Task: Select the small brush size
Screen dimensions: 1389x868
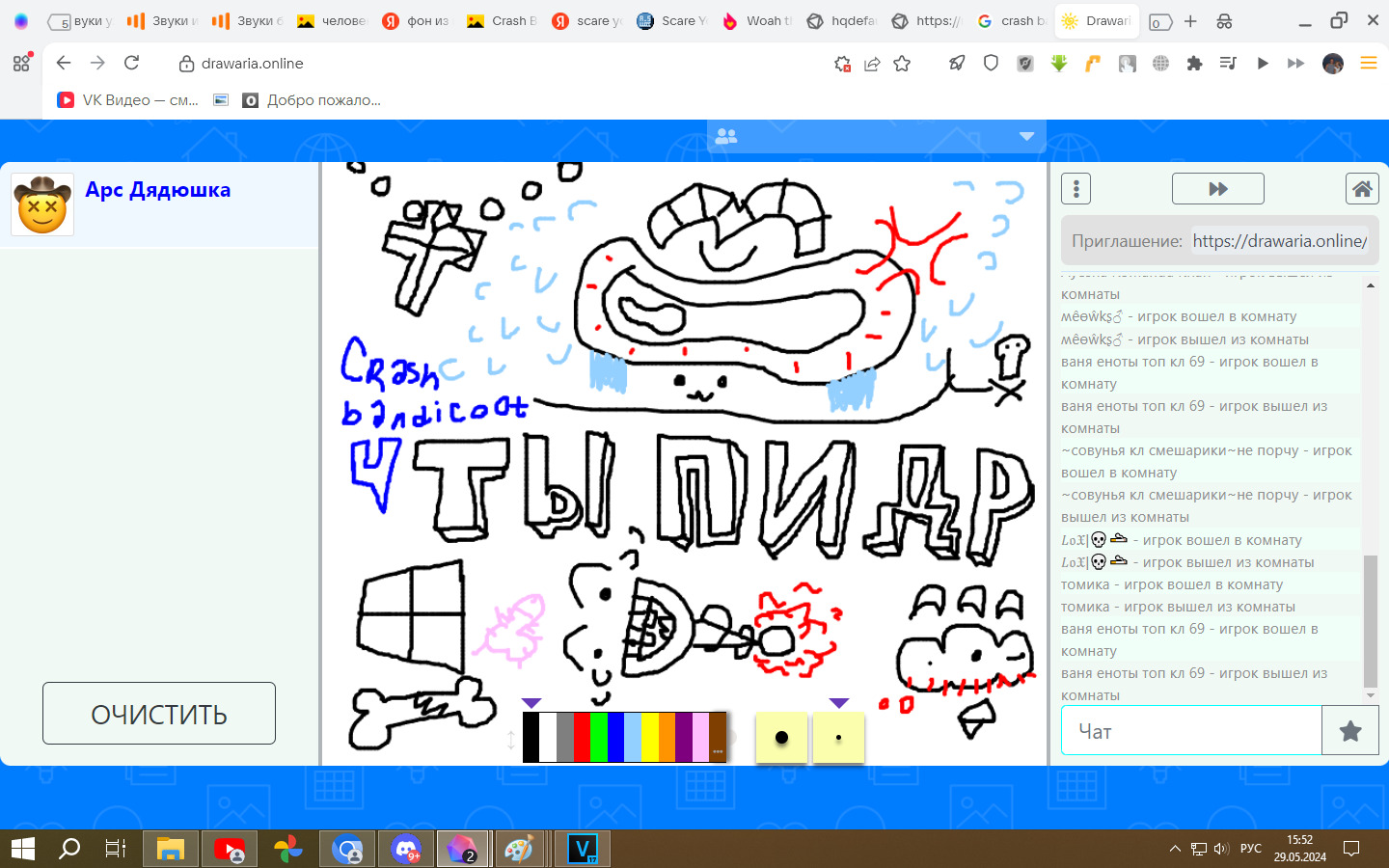Action: coord(838,738)
